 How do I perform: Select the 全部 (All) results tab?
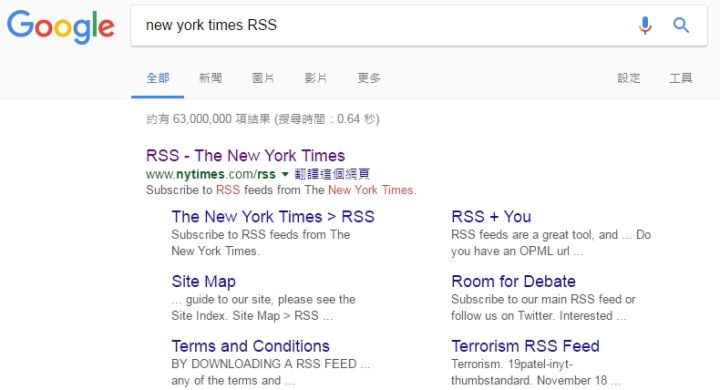158,78
